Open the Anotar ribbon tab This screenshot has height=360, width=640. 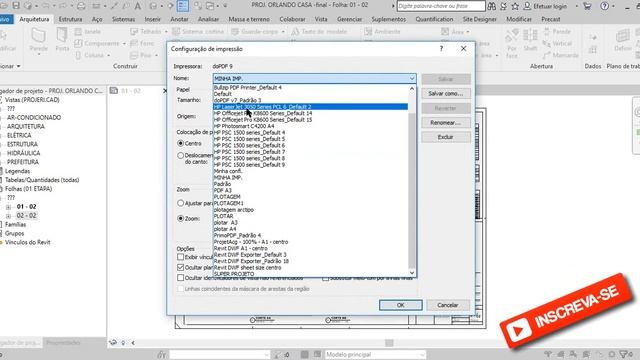click(179, 19)
